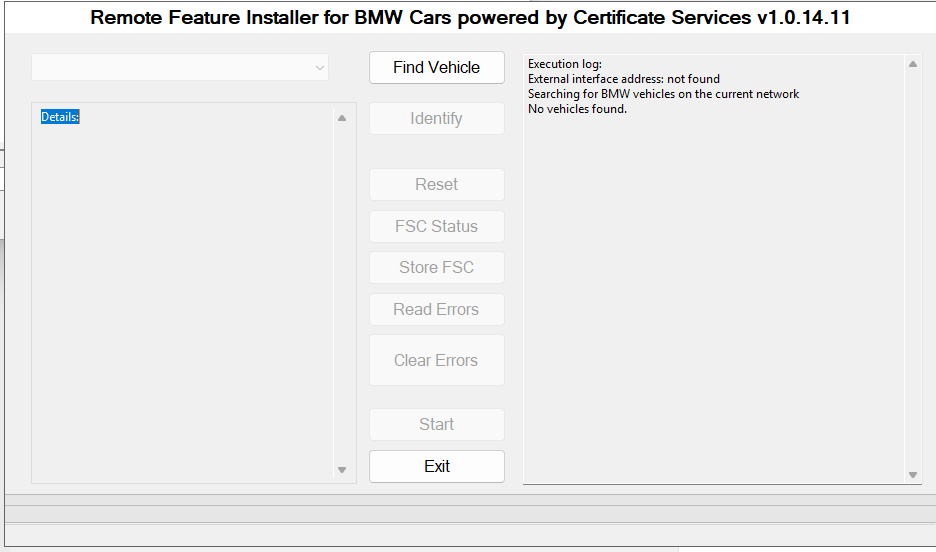
Task: Open the vehicle selection dropdown
Action: pos(180,67)
